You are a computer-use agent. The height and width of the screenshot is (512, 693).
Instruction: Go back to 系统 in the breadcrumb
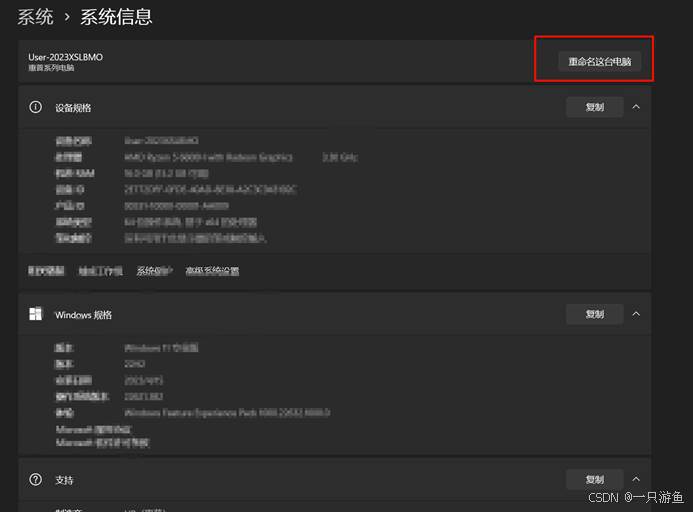tap(35, 17)
